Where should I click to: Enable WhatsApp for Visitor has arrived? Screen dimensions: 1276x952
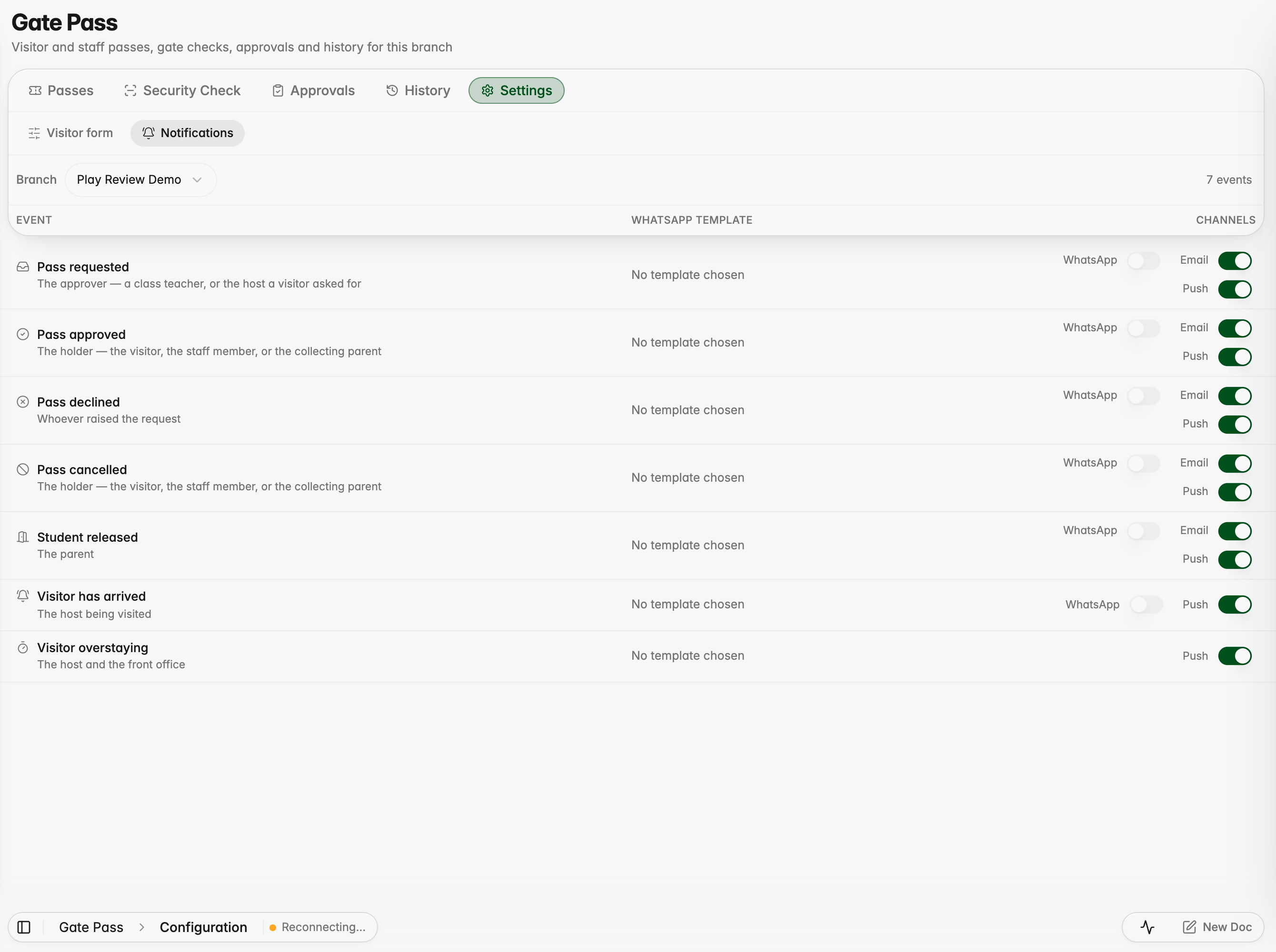[1146, 605]
